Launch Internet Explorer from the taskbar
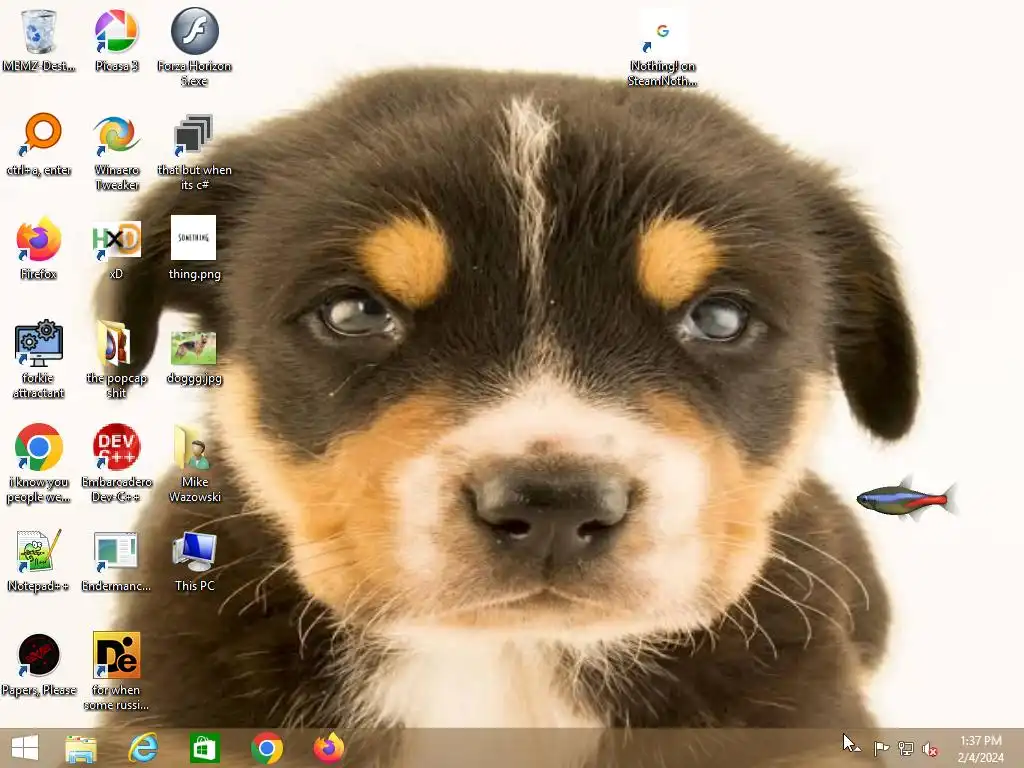The width and height of the screenshot is (1024, 768). [143, 748]
